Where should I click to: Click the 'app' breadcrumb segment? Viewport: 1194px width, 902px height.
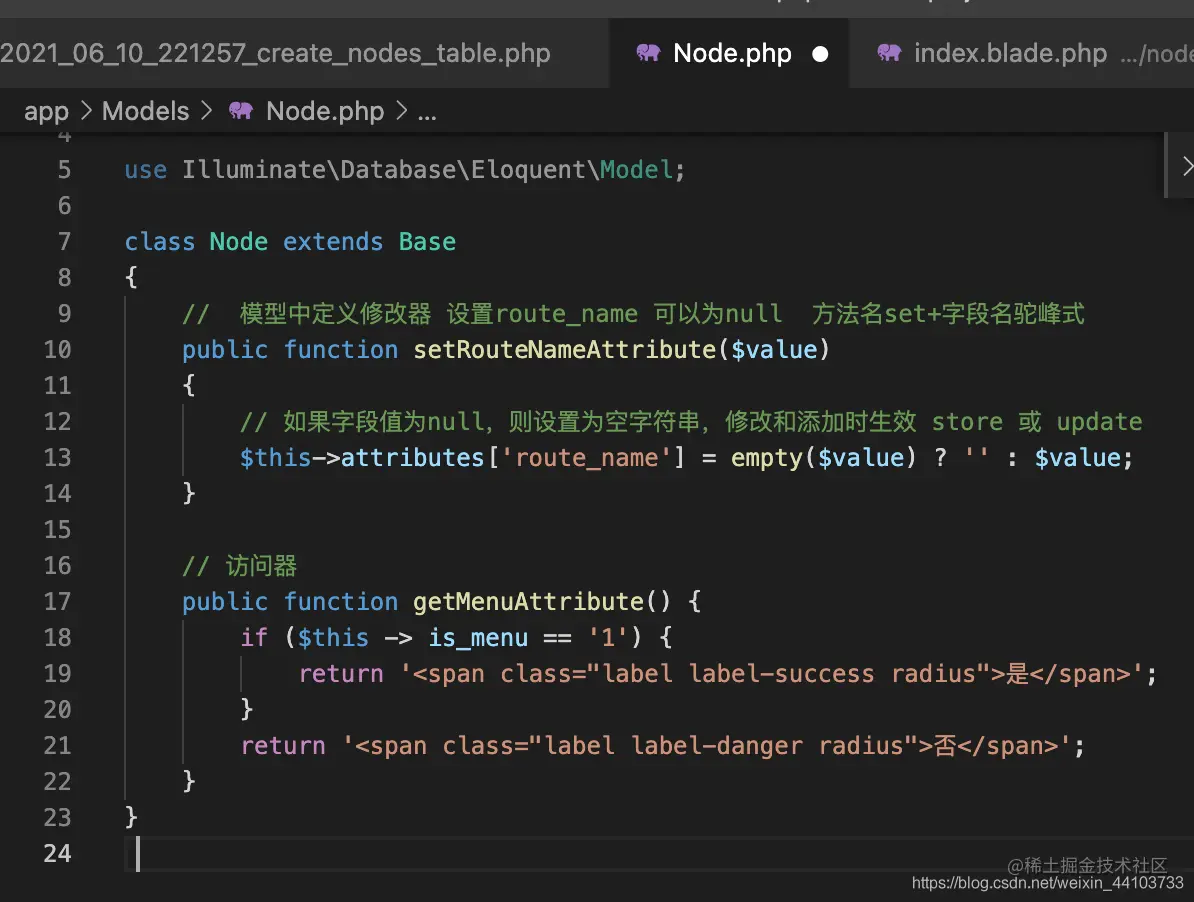pos(46,111)
